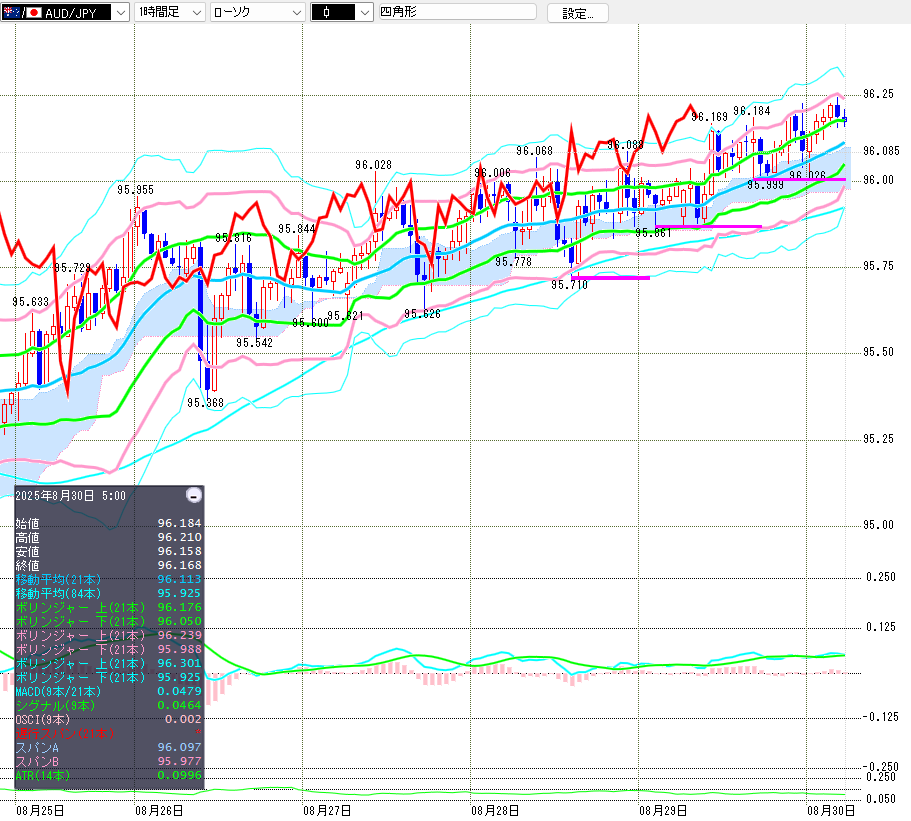Select magenta horizontal line near 95.861
The height and width of the screenshot is (821, 911).
pyautogui.click(x=708, y=226)
